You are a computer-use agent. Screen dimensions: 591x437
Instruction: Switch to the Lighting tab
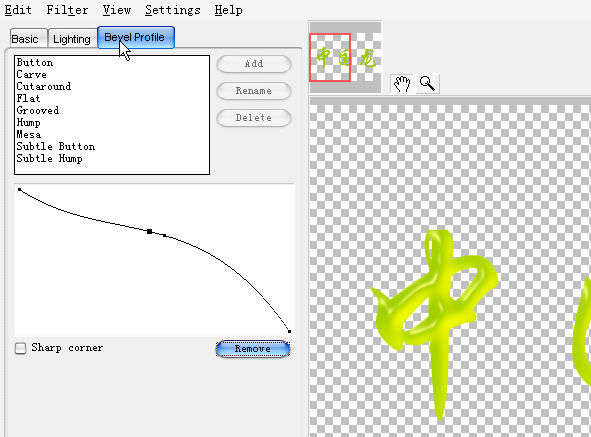click(72, 38)
